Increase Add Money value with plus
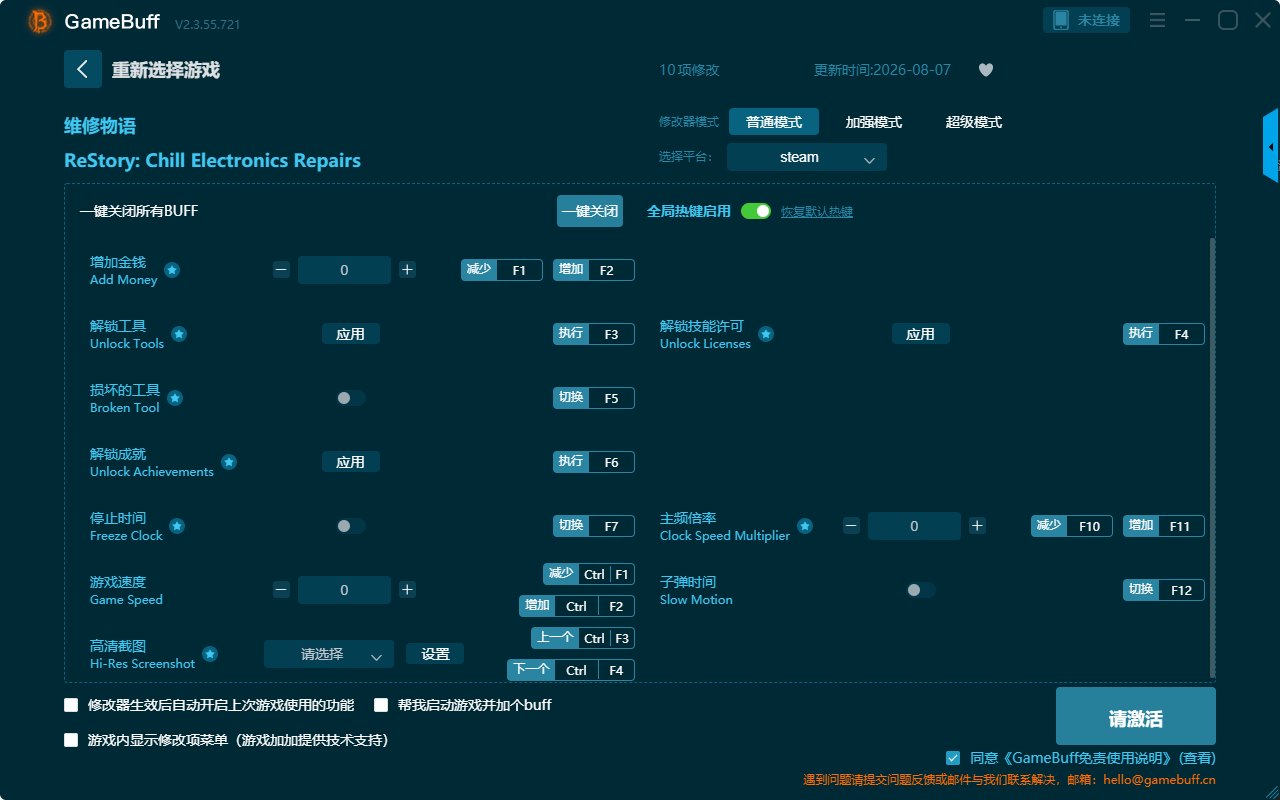Image resolution: width=1280 pixels, height=800 pixels. [x=407, y=270]
